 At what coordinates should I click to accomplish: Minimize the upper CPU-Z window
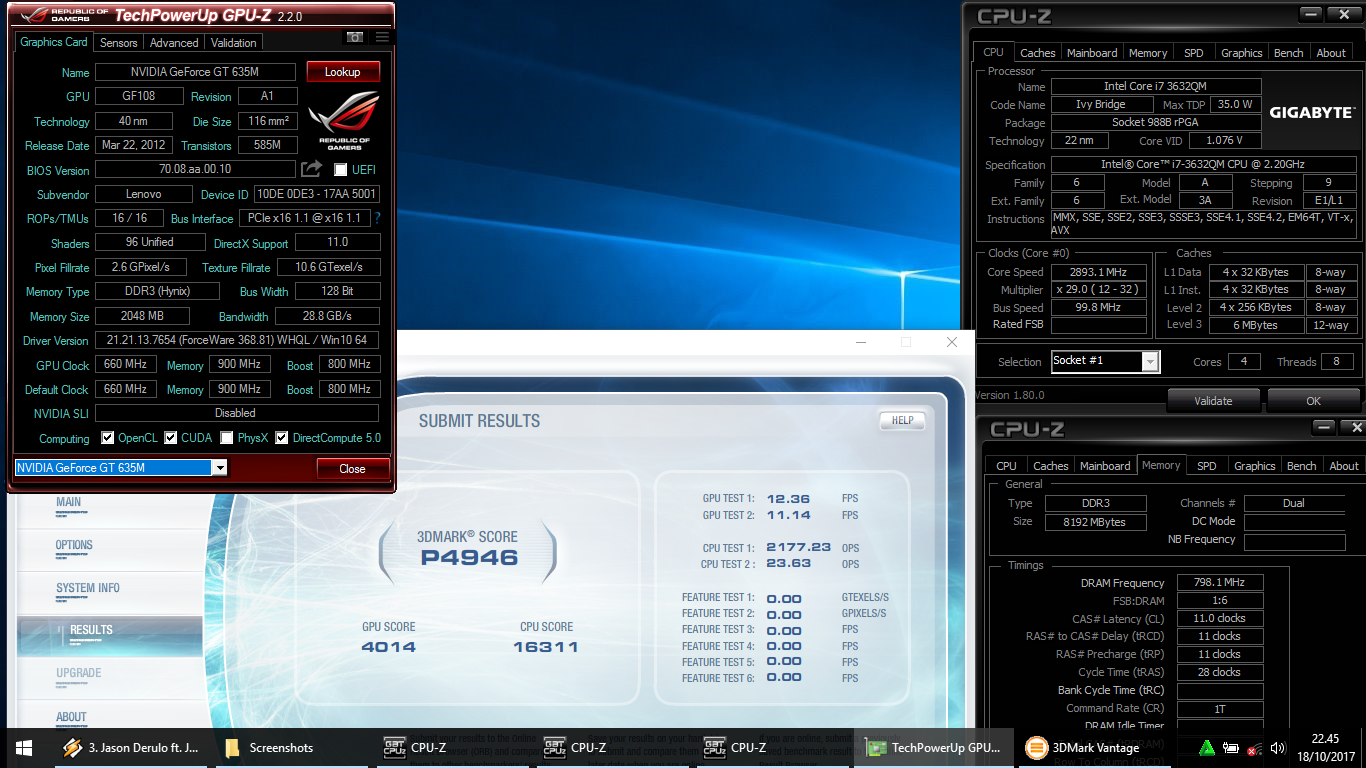[1312, 14]
